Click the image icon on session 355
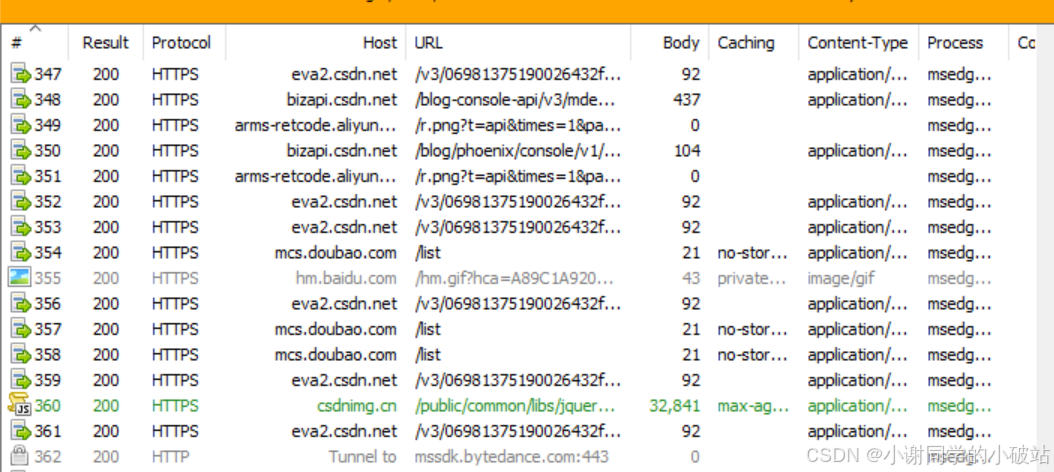 19,278
